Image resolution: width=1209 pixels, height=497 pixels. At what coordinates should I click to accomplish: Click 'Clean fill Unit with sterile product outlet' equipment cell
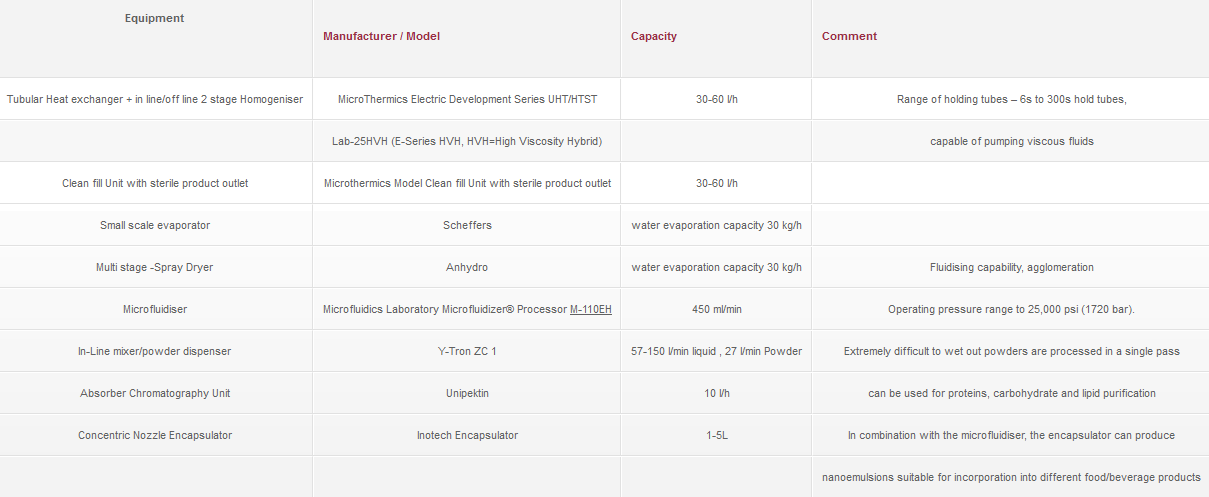[x=155, y=184]
